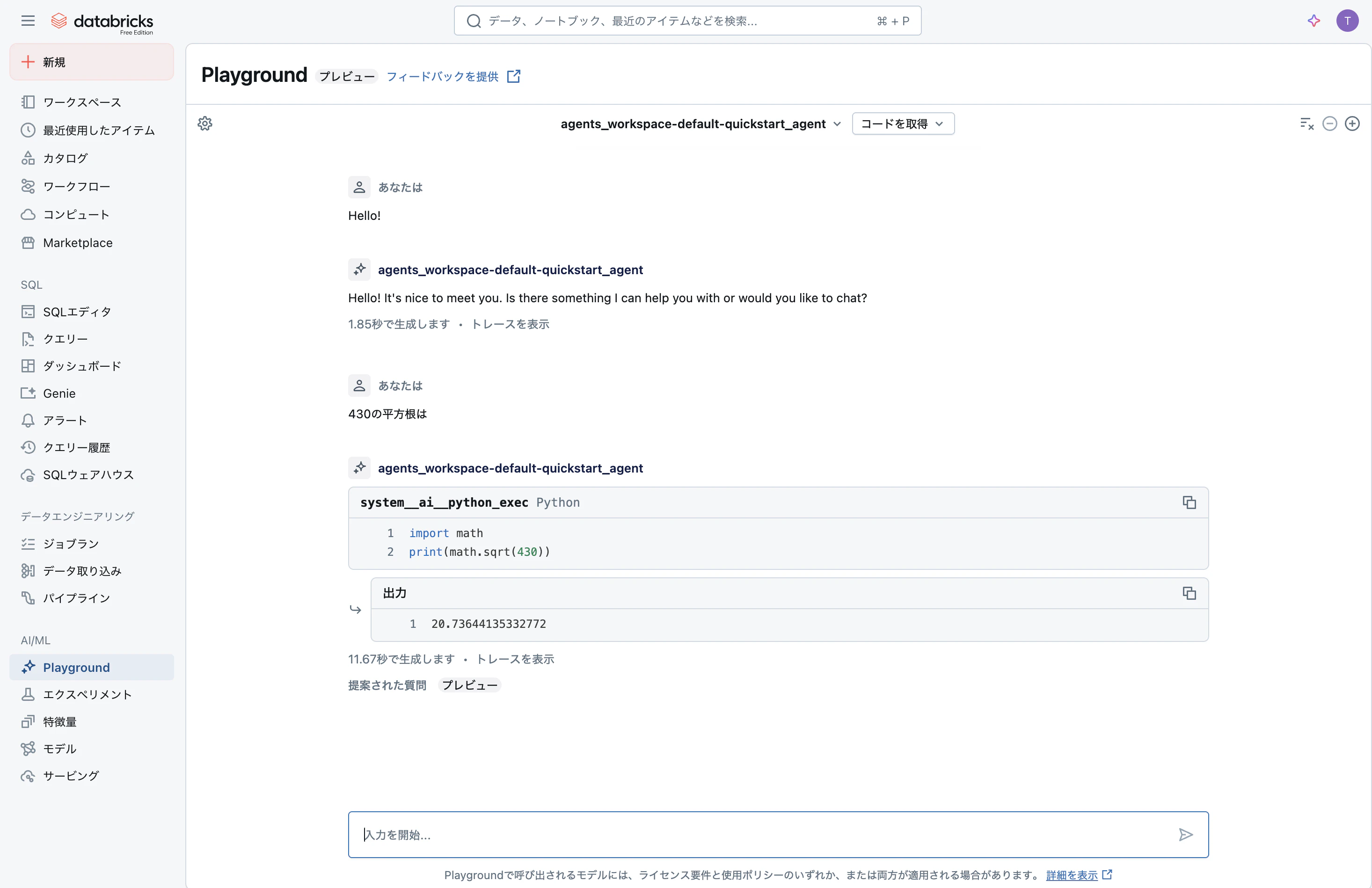Open SQLエディタ
This screenshot has height=888, width=1372.
(92, 312)
